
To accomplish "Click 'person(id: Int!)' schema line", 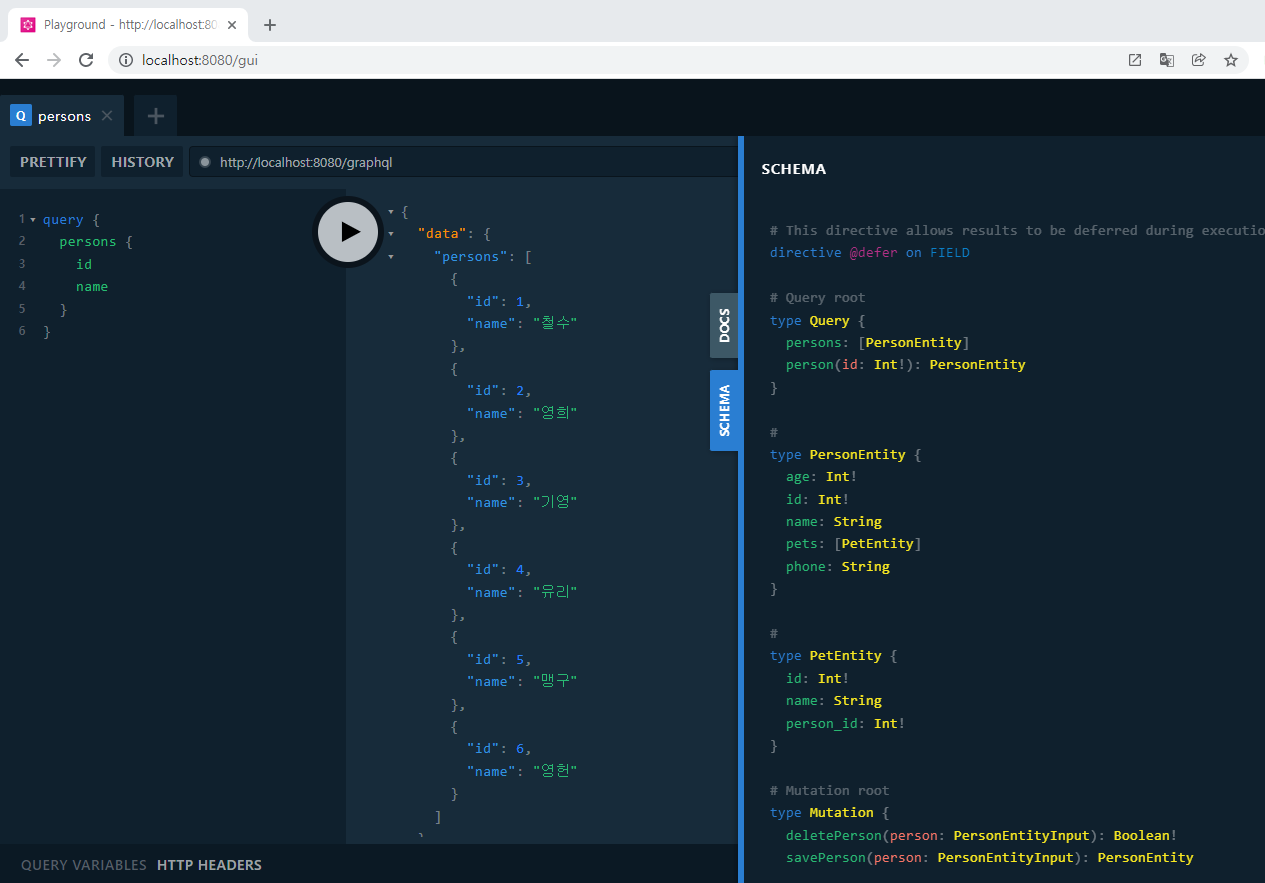I will coord(906,365).
